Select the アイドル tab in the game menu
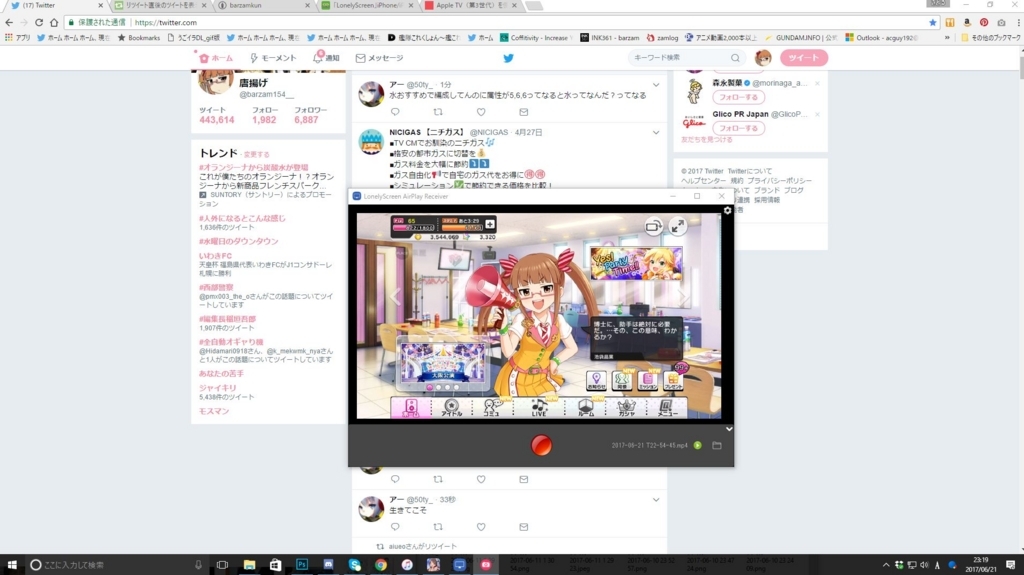Screen dimensions: 1024x575 pyautogui.click(x=451, y=408)
